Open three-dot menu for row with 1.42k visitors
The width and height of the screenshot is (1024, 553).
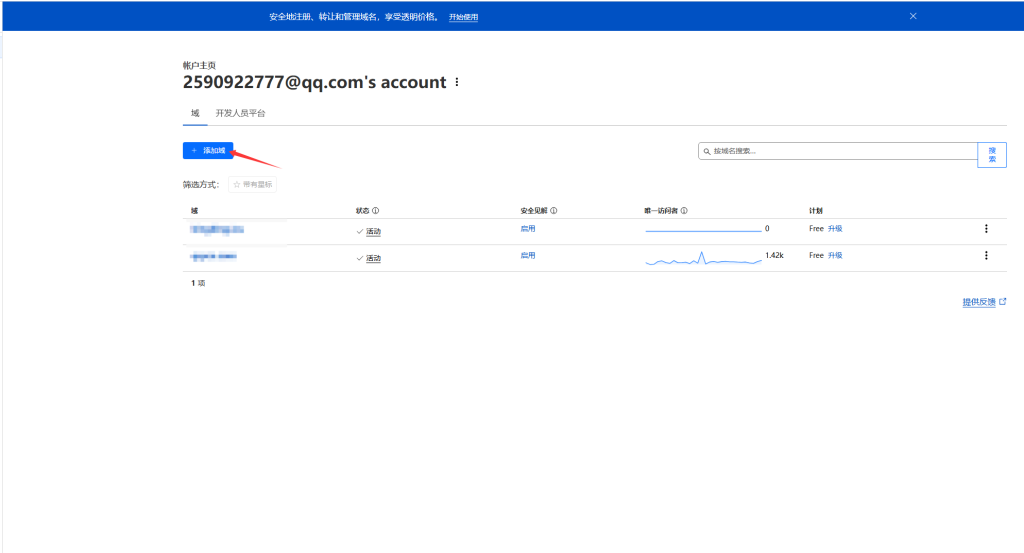(986, 255)
